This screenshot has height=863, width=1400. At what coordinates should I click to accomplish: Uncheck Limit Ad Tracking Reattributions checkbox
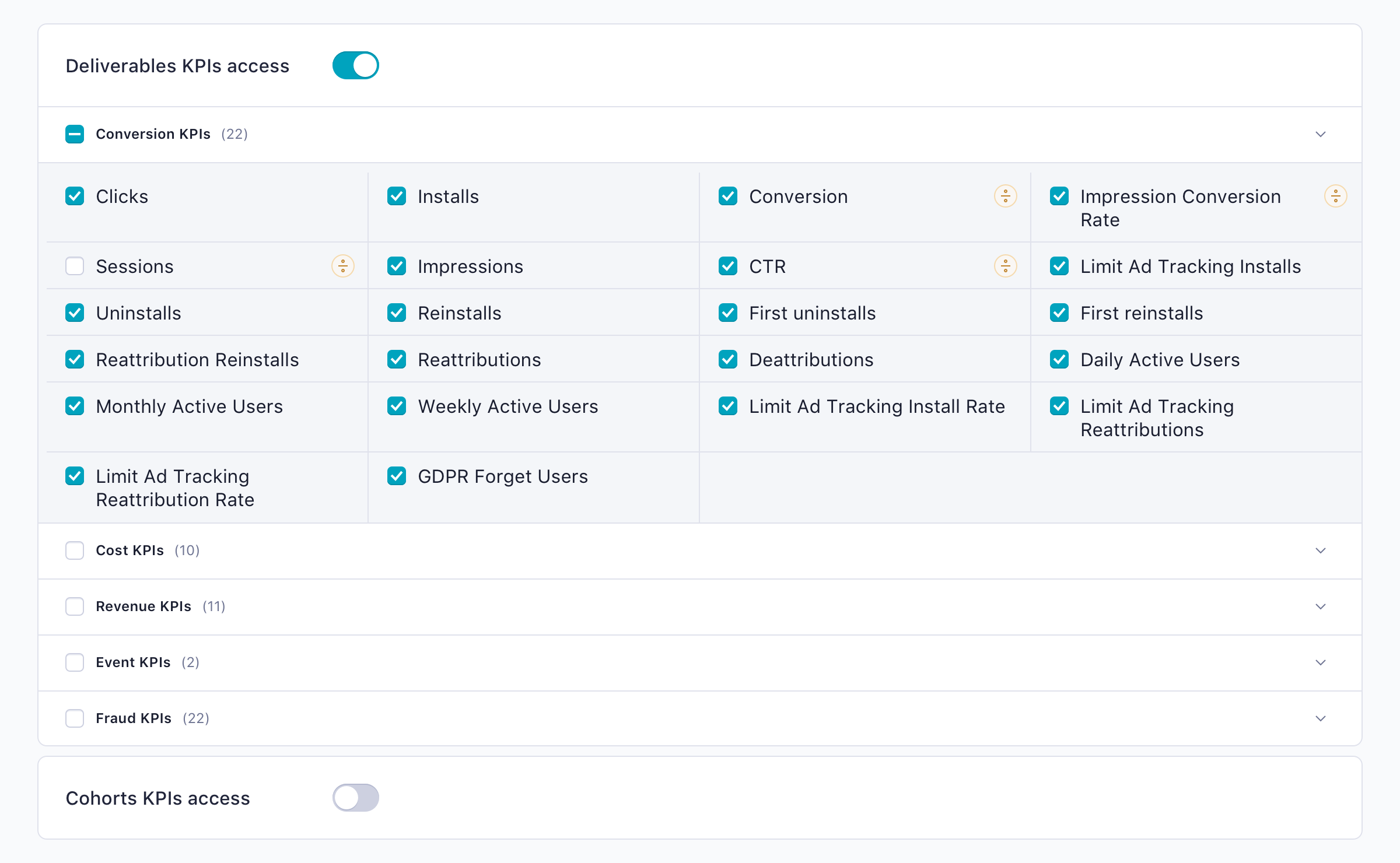click(1059, 406)
